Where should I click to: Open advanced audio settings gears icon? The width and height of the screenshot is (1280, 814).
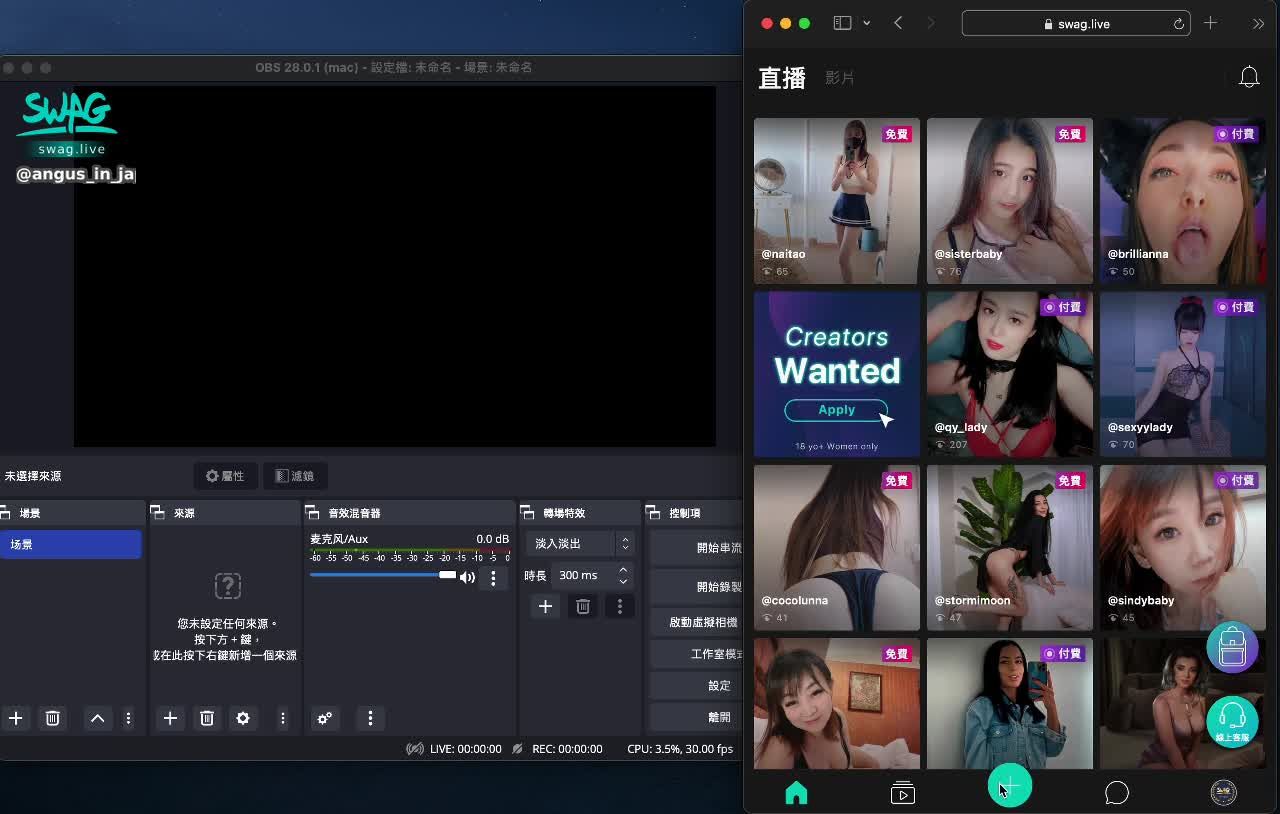pos(325,718)
